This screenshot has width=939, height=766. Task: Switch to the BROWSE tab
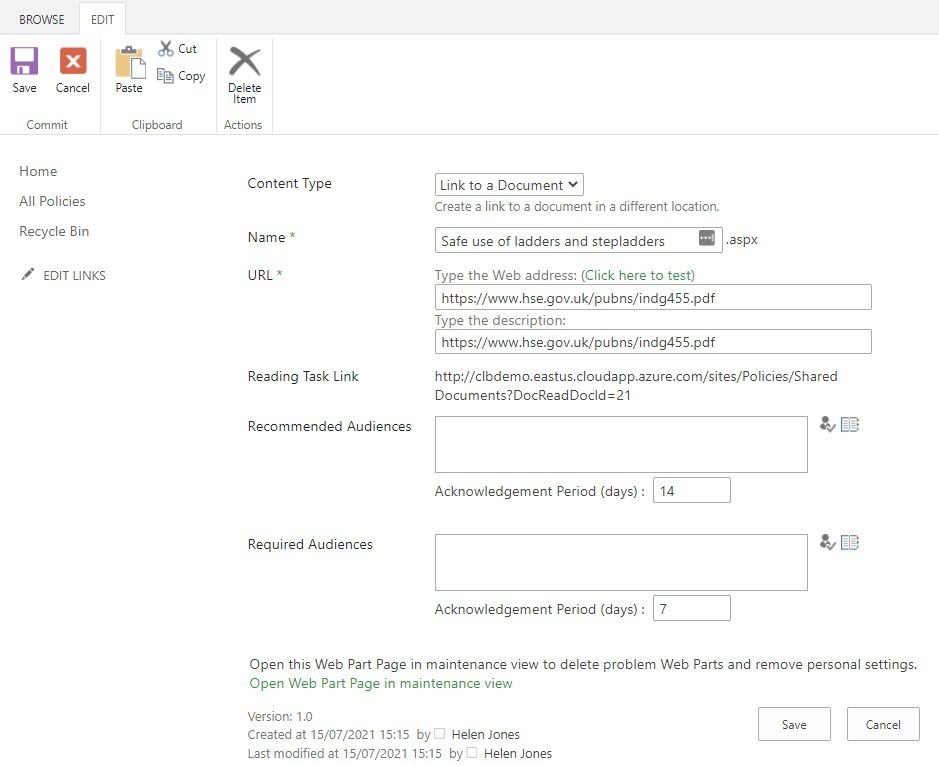click(x=41, y=18)
